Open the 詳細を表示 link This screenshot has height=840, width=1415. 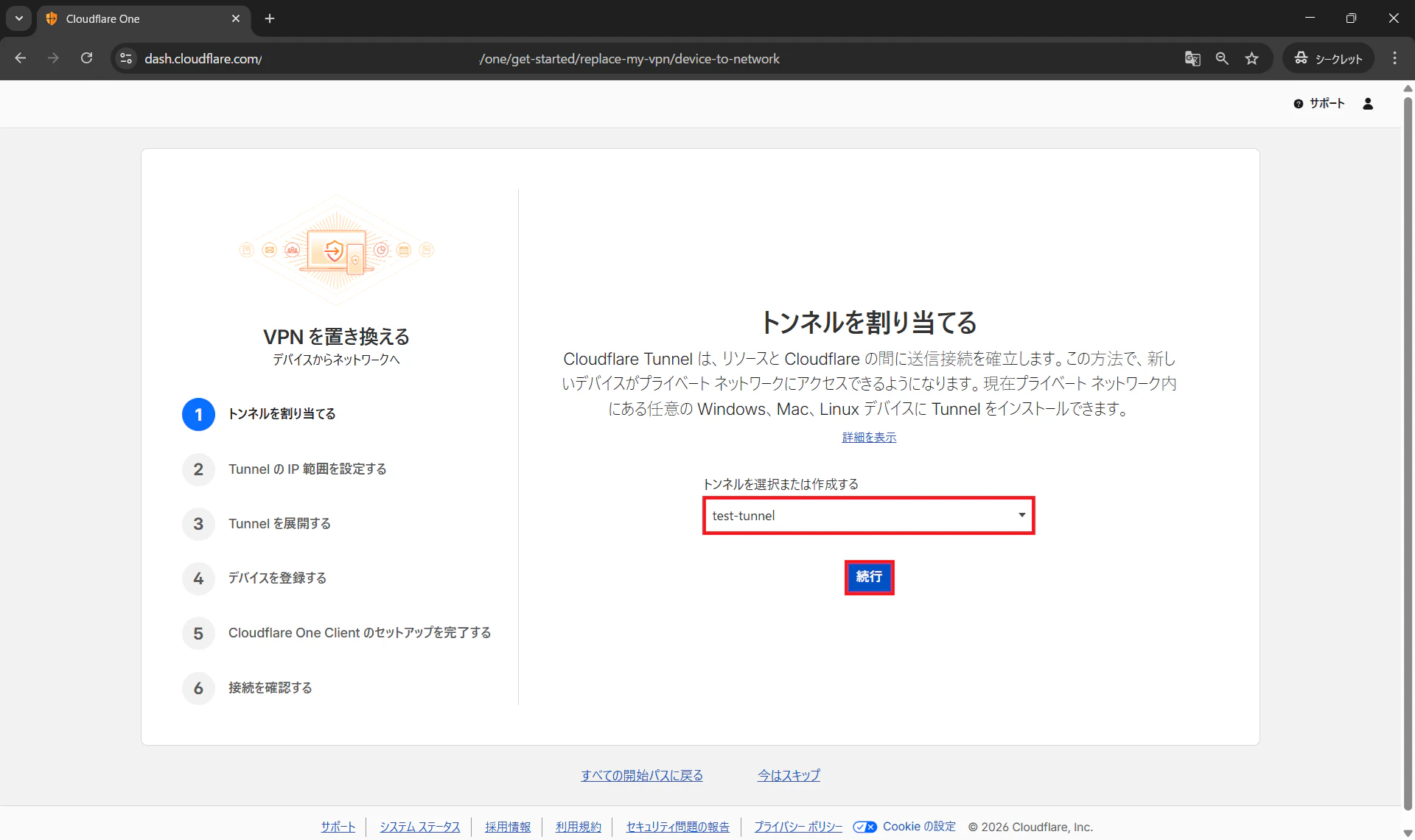tap(869, 438)
